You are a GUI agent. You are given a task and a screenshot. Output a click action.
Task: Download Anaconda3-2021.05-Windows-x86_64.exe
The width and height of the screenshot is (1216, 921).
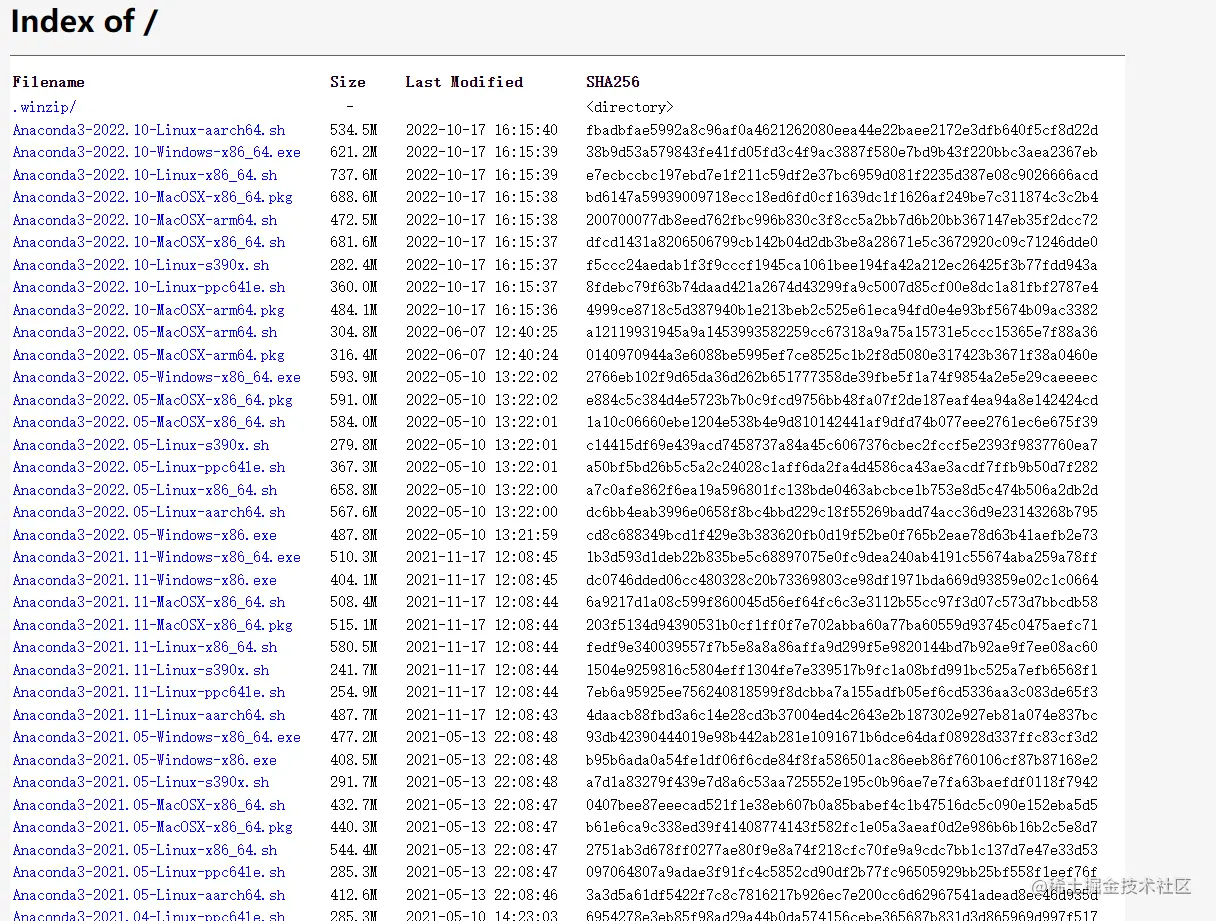point(157,737)
